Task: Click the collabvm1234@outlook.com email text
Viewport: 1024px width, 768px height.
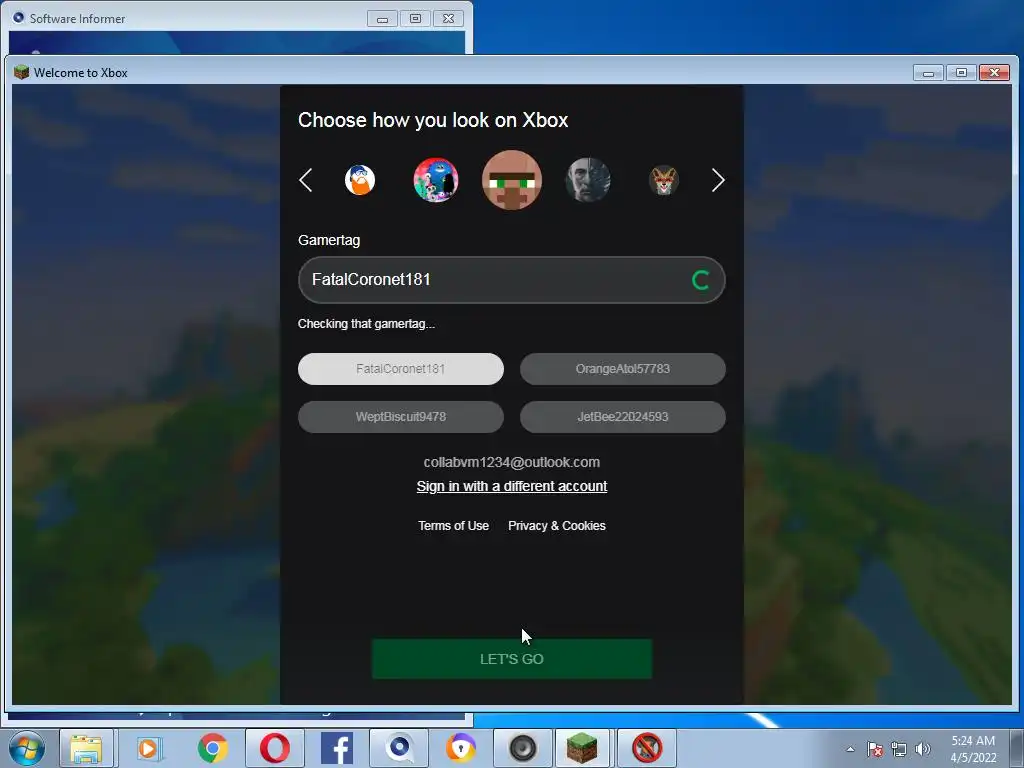Action: click(512, 462)
